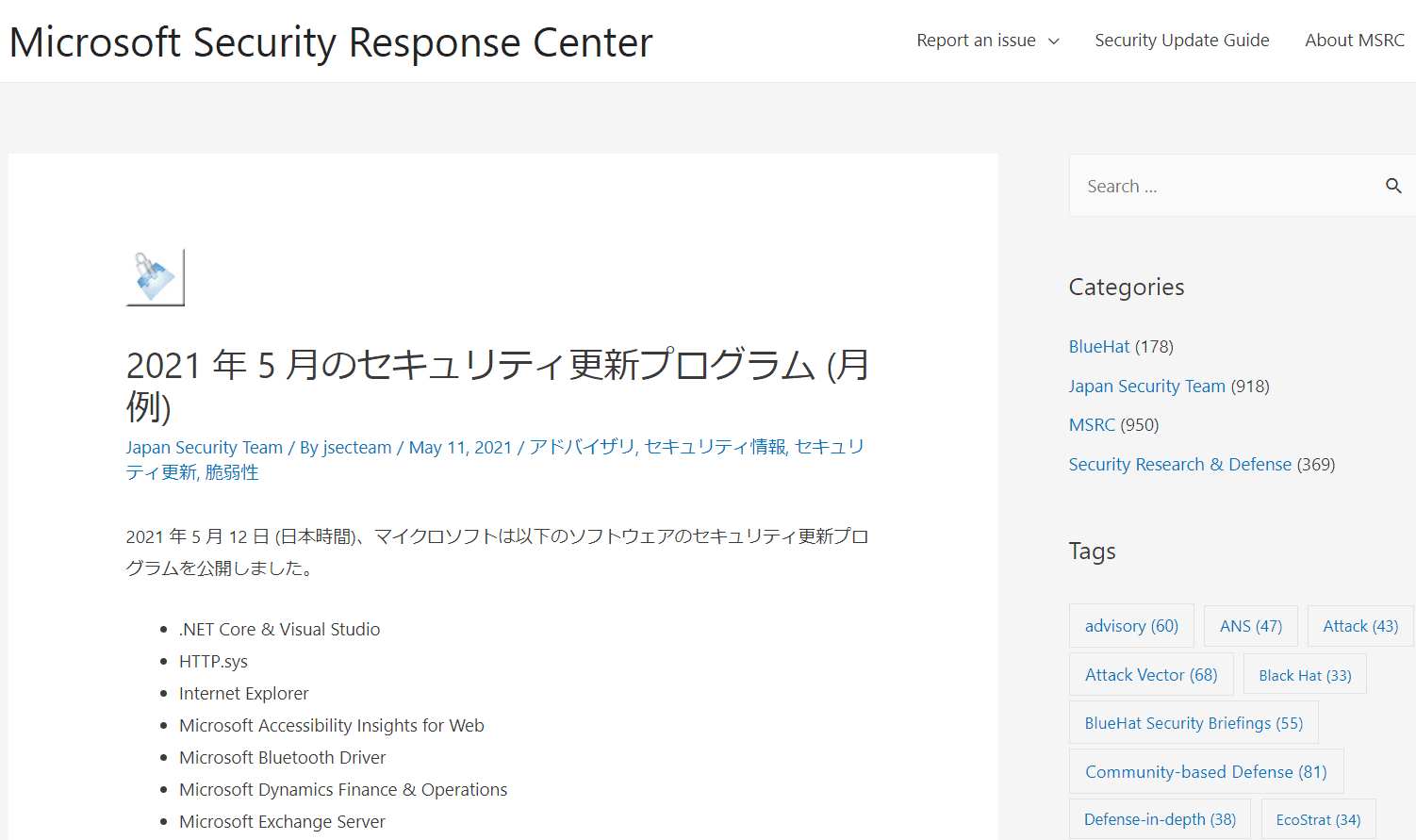The height and width of the screenshot is (840, 1416).
Task: Expand the Report an issue dropdown
Action: point(987,41)
